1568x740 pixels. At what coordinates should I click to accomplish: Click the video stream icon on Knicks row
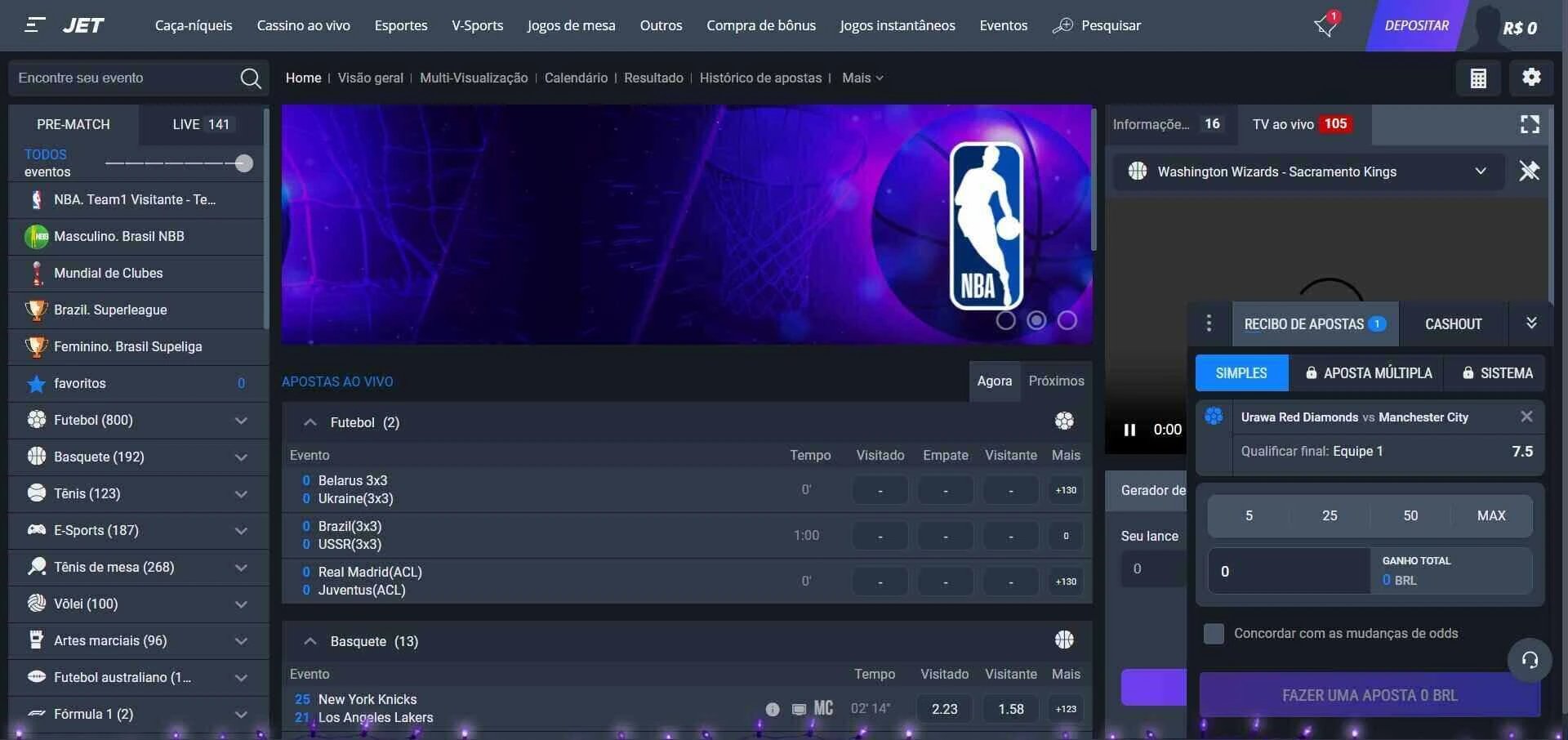[x=799, y=709]
